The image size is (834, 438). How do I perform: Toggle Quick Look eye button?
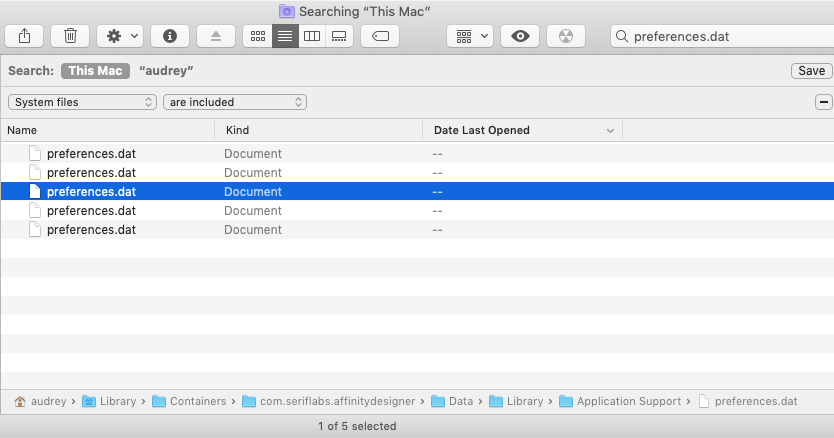coord(520,36)
